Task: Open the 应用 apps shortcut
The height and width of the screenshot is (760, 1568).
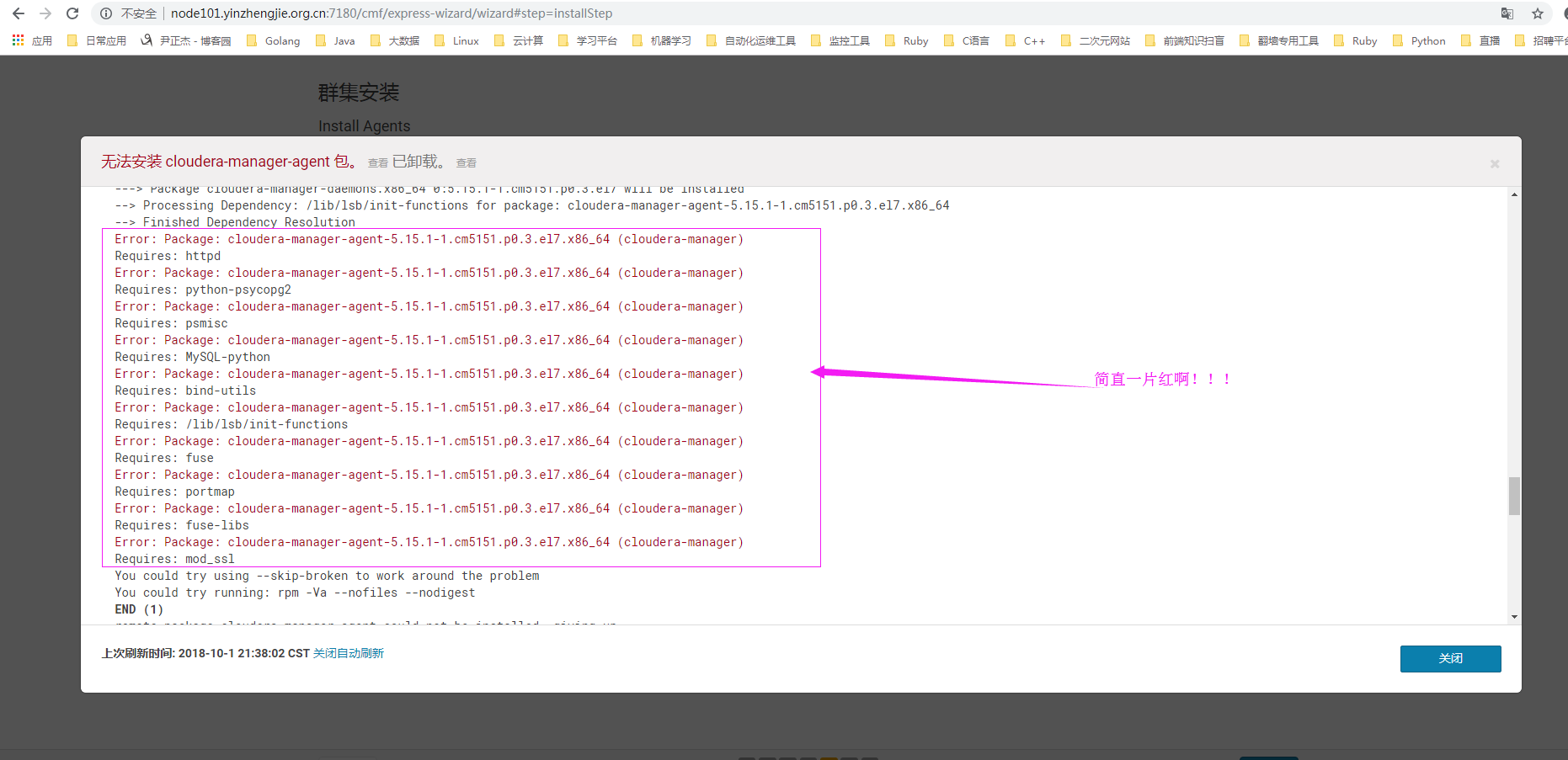Action: tap(32, 40)
